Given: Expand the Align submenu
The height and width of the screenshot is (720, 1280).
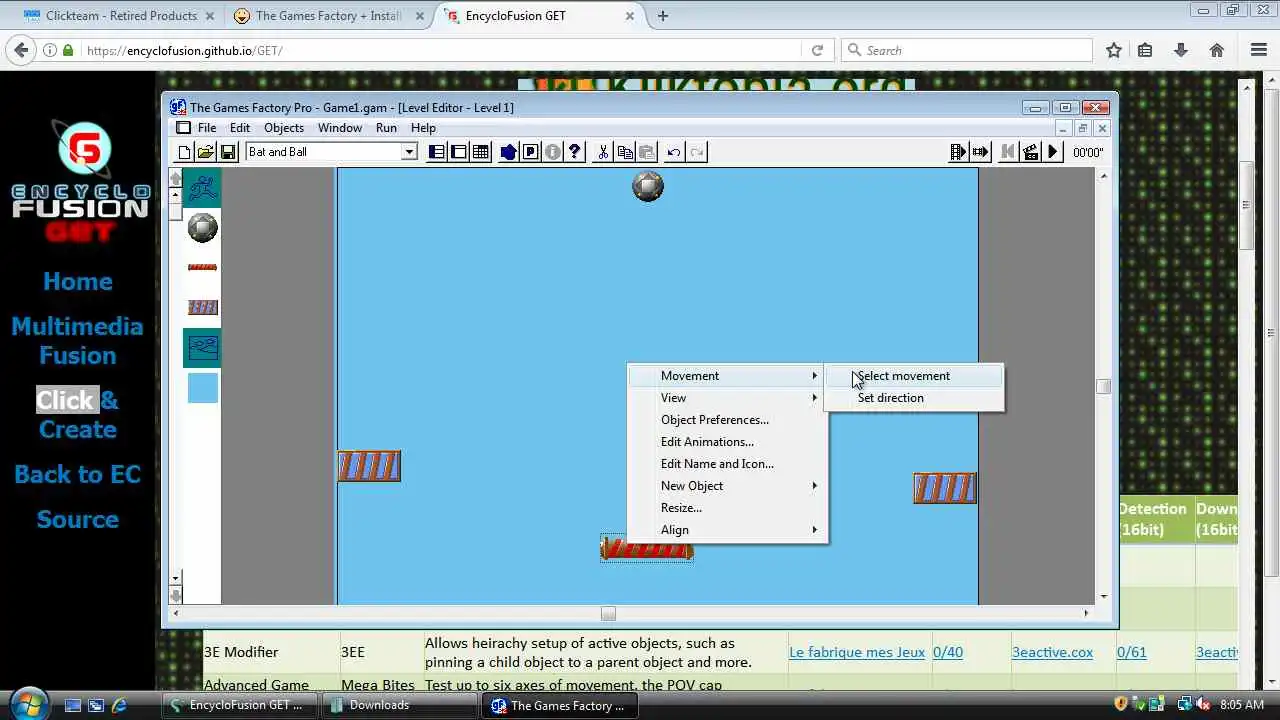Looking at the screenshot, I should pyautogui.click(x=726, y=530).
